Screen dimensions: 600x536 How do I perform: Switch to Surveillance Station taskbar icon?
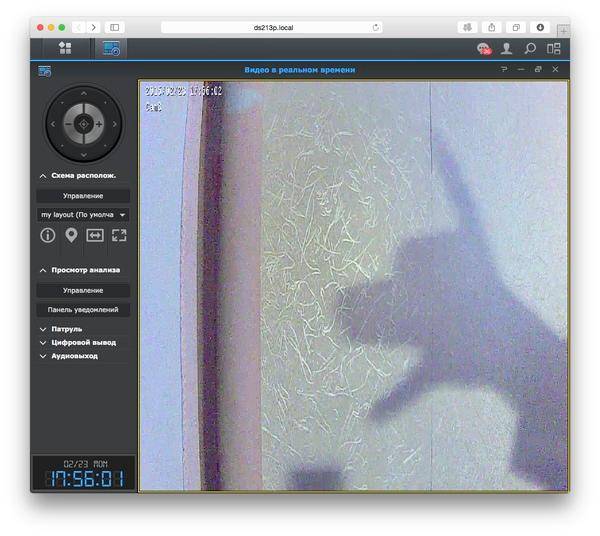[x=111, y=49]
